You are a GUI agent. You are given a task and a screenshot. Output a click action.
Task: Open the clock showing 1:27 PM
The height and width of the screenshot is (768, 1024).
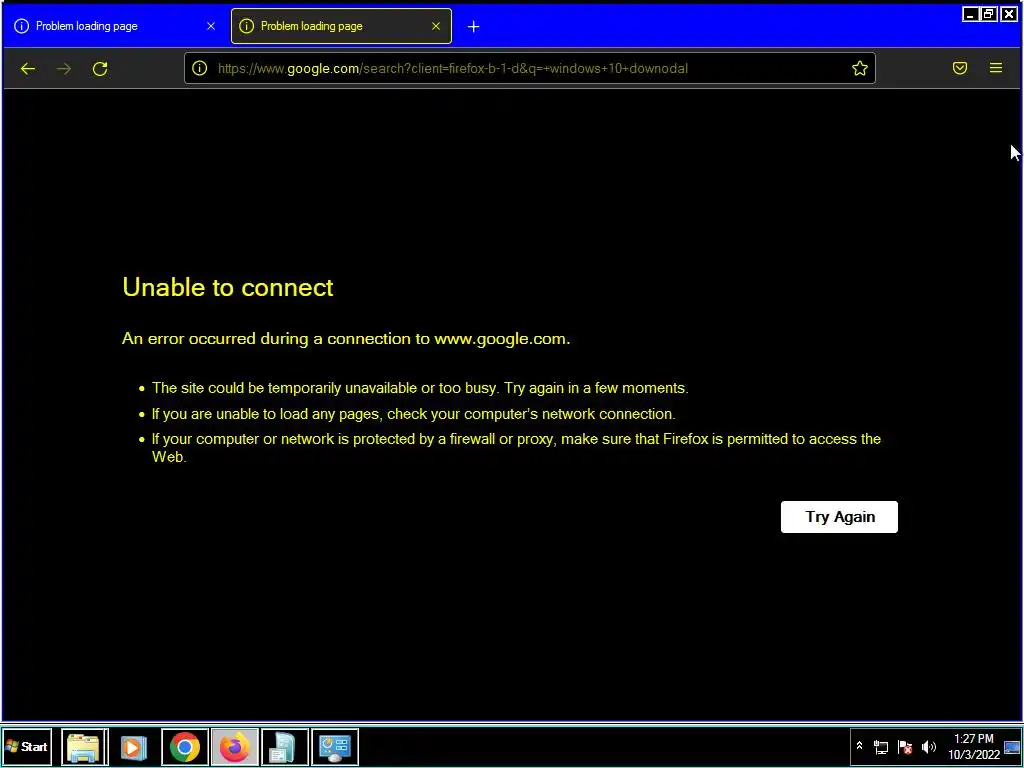[x=974, y=746]
